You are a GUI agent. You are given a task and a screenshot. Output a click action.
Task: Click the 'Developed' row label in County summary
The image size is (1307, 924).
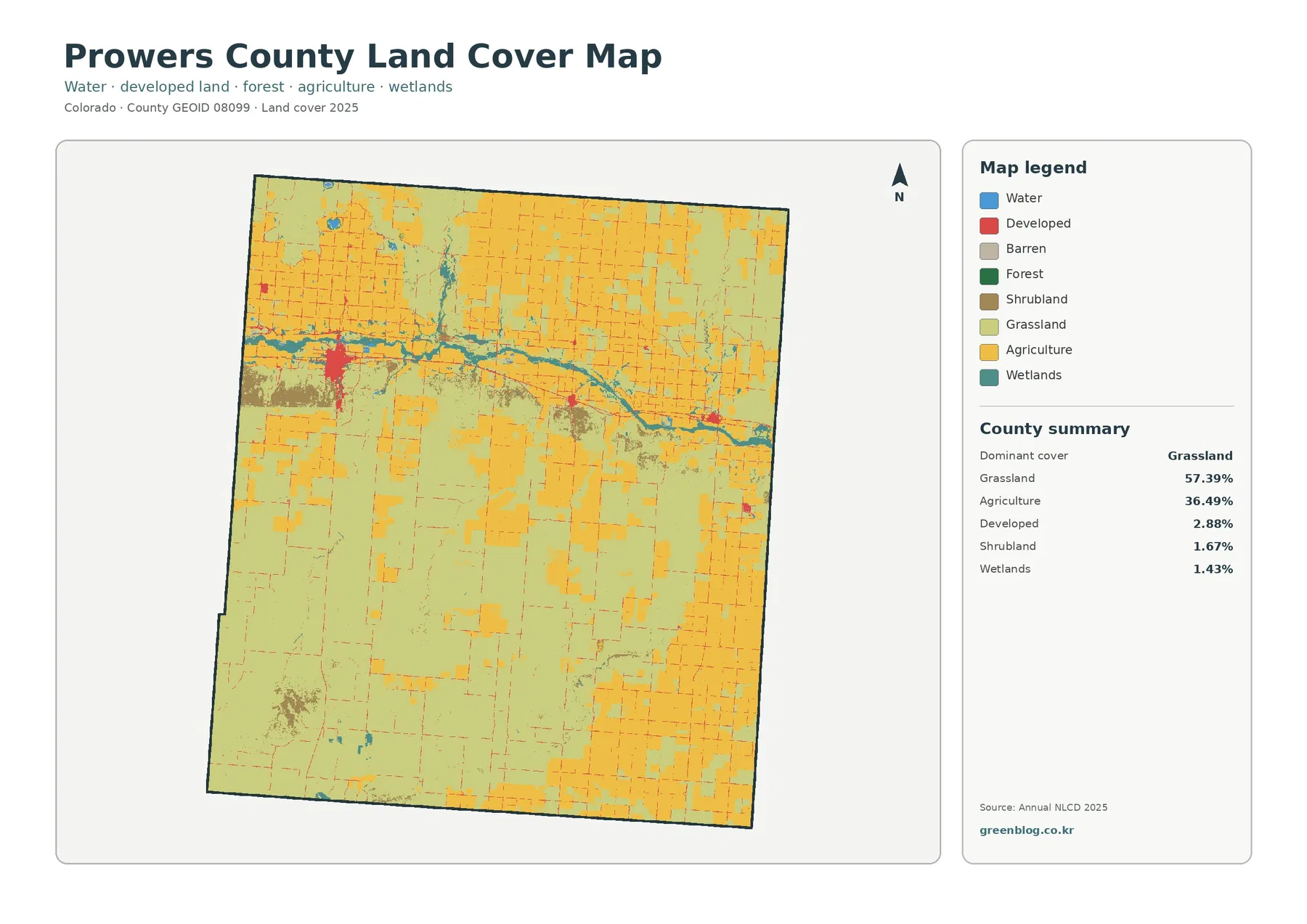click(x=1009, y=523)
